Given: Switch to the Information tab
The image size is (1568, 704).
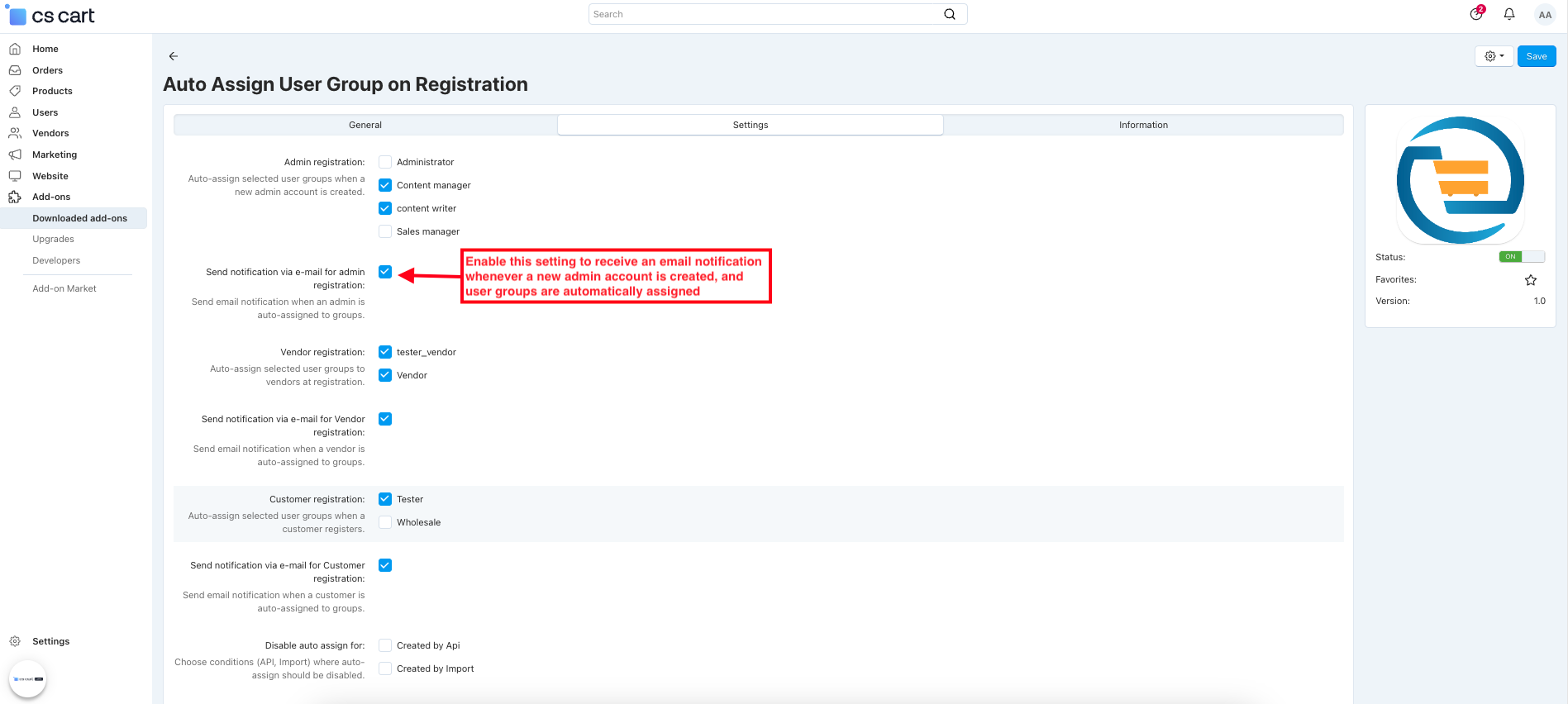Looking at the screenshot, I should click(x=1143, y=125).
